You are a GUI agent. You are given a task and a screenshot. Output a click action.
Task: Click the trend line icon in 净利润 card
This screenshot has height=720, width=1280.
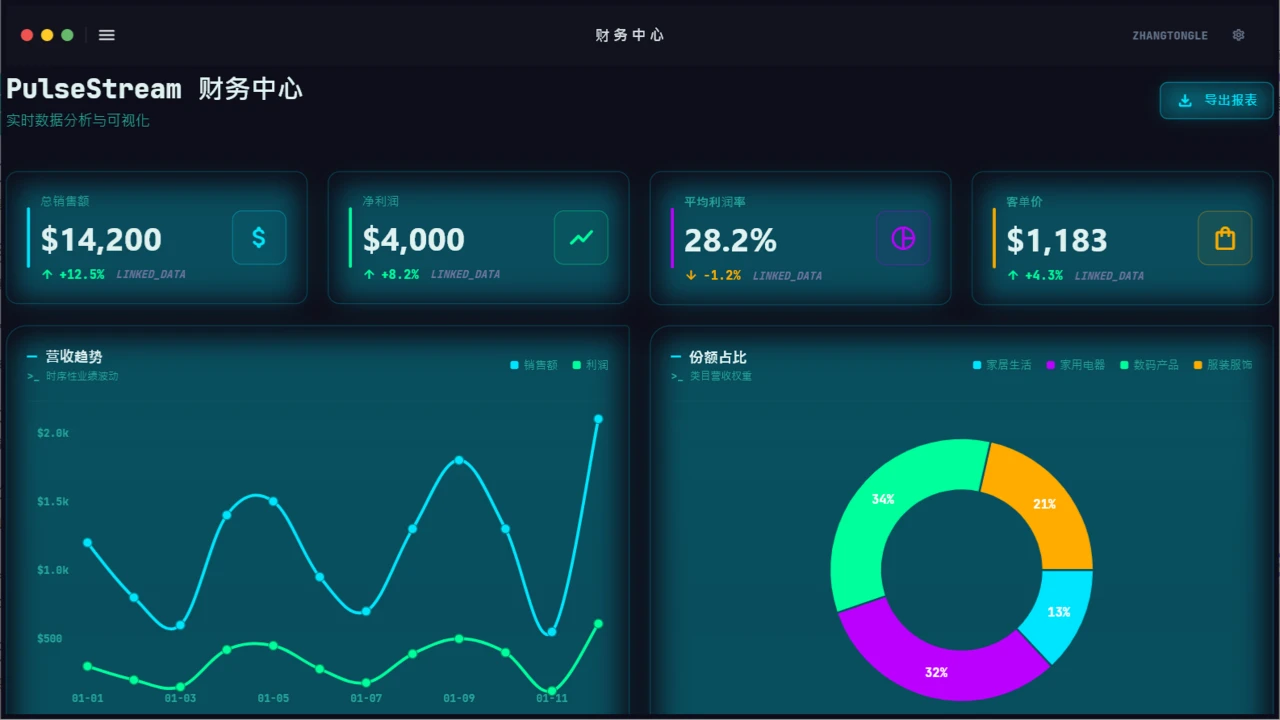(x=581, y=238)
